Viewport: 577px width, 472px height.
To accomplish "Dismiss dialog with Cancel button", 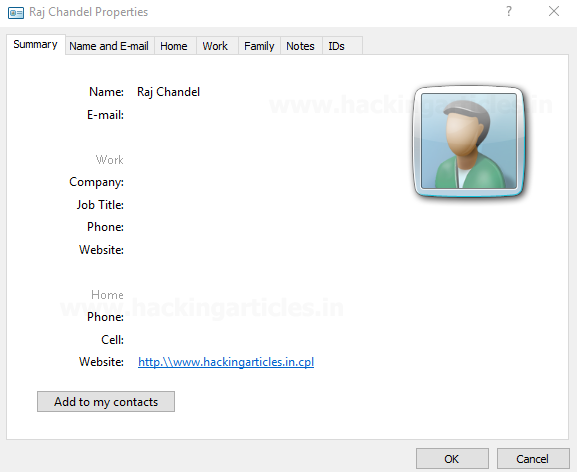I will click(533, 458).
